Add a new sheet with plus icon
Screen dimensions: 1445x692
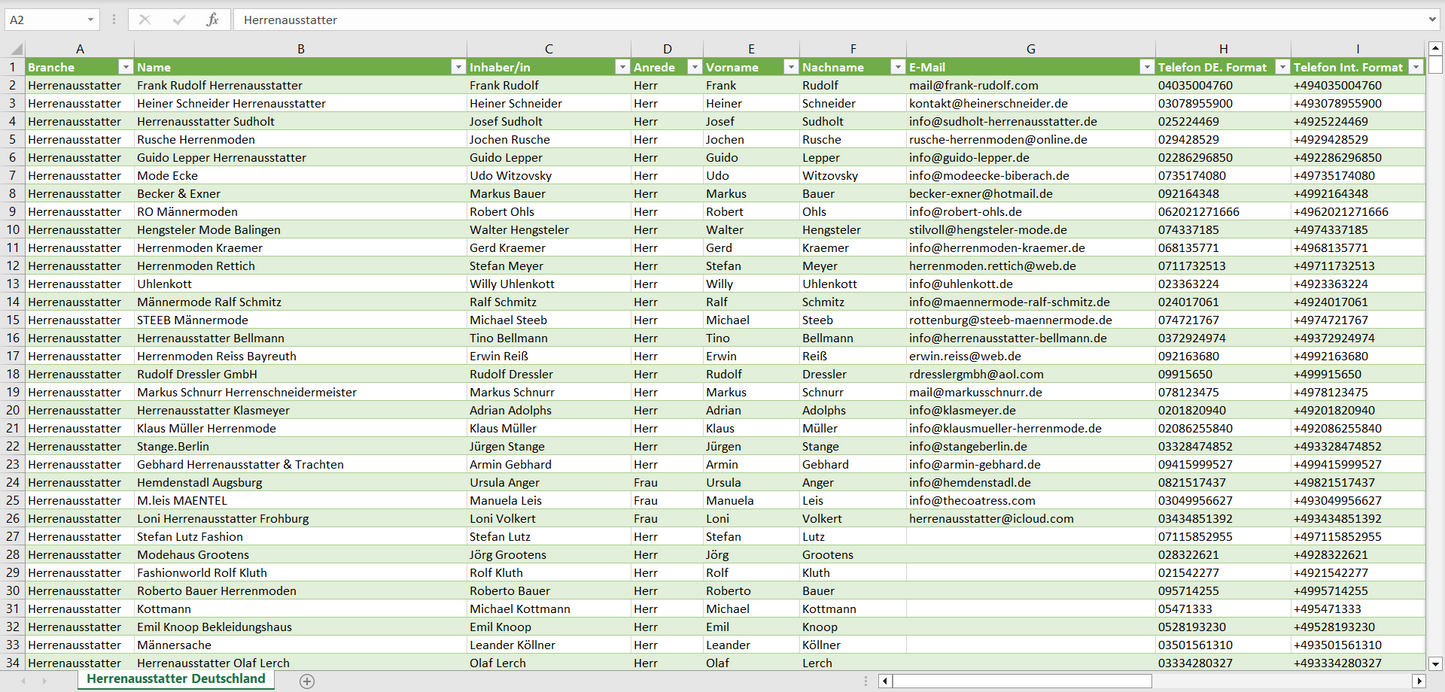[x=307, y=681]
